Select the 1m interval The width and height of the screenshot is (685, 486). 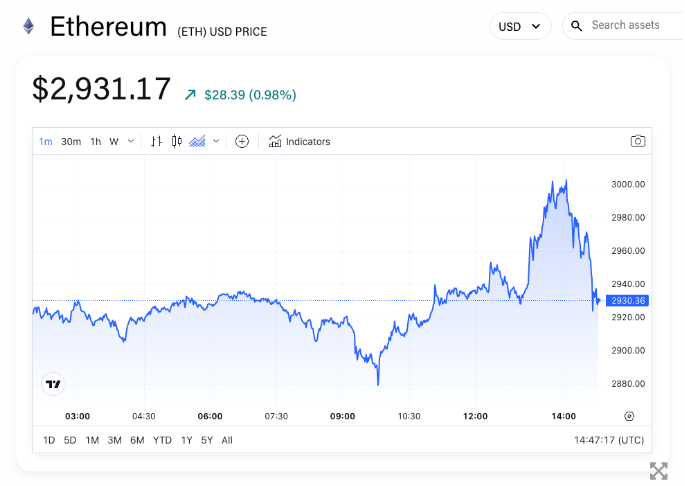click(46, 141)
